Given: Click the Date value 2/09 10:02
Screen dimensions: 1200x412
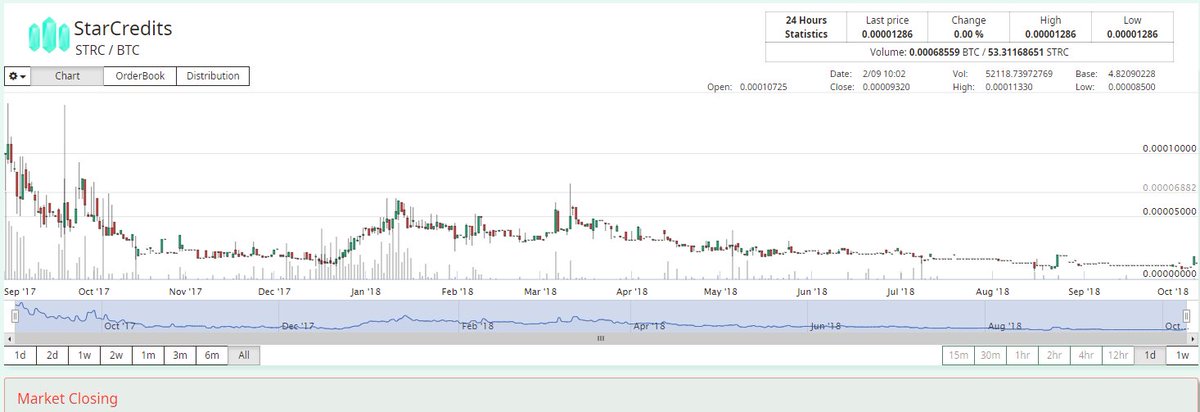Looking at the screenshot, I should tap(885, 75).
